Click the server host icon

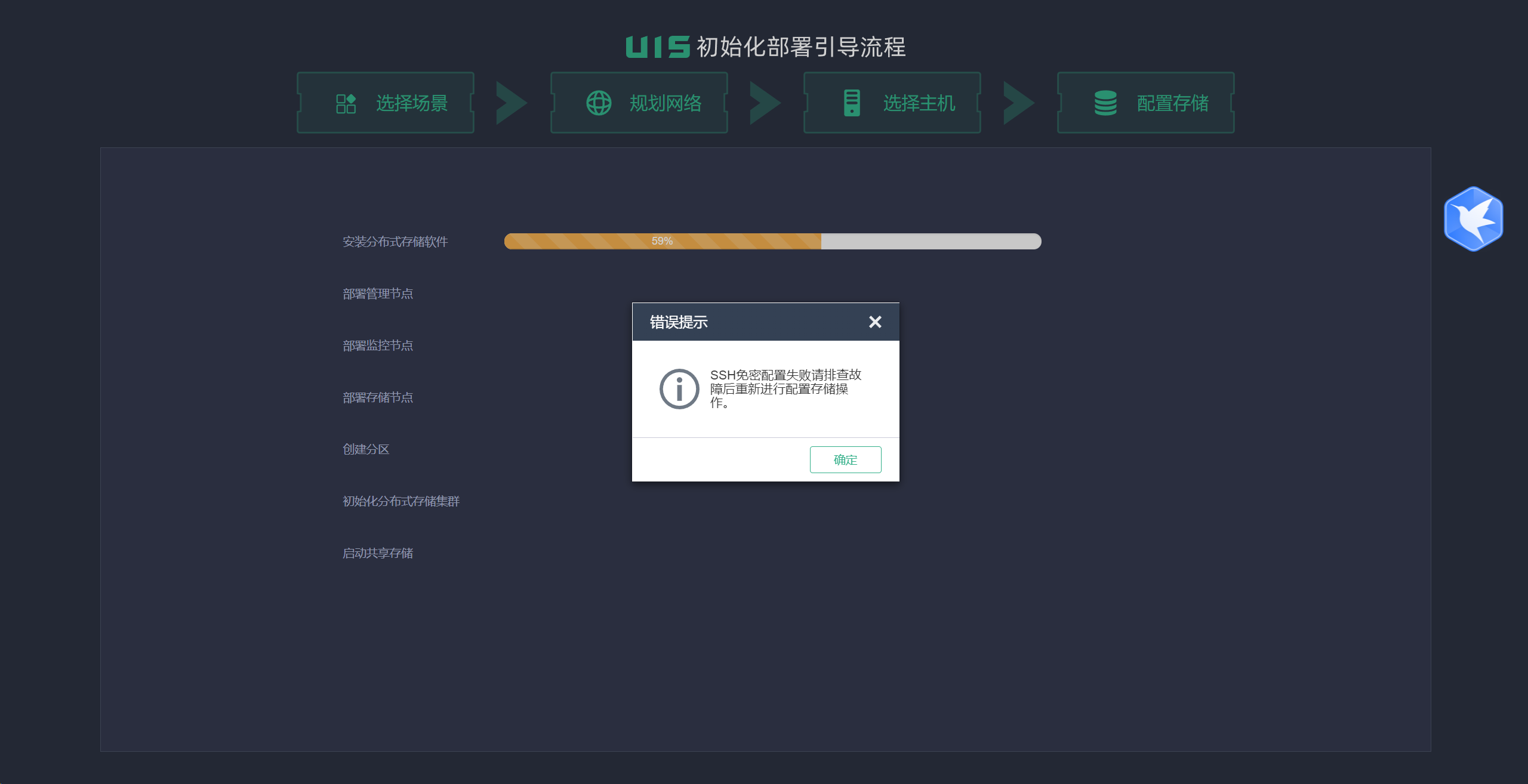852,103
